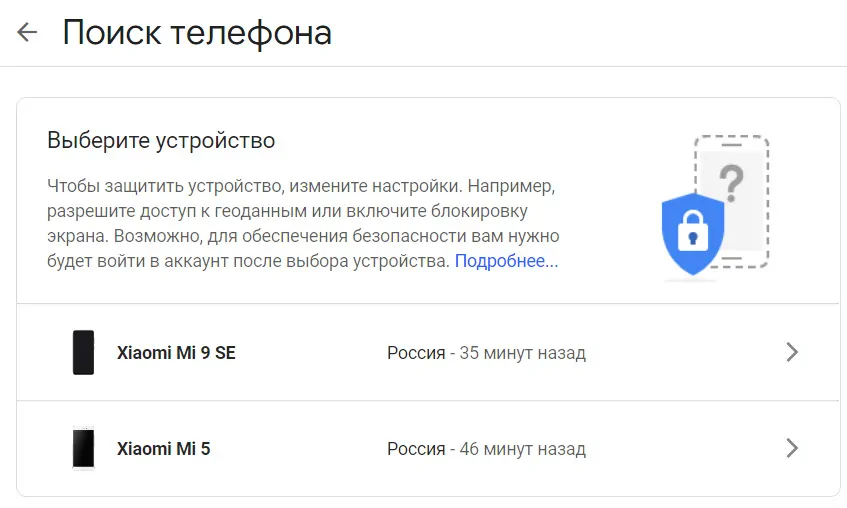Click the "Поиск телефона" page title
This screenshot has width=847, height=508.
pyautogui.click(x=197, y=32)
